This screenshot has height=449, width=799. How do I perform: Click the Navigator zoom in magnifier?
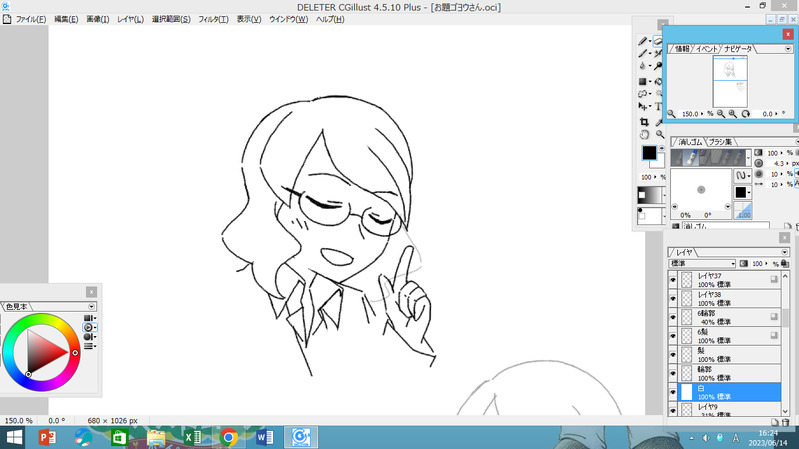733,114
